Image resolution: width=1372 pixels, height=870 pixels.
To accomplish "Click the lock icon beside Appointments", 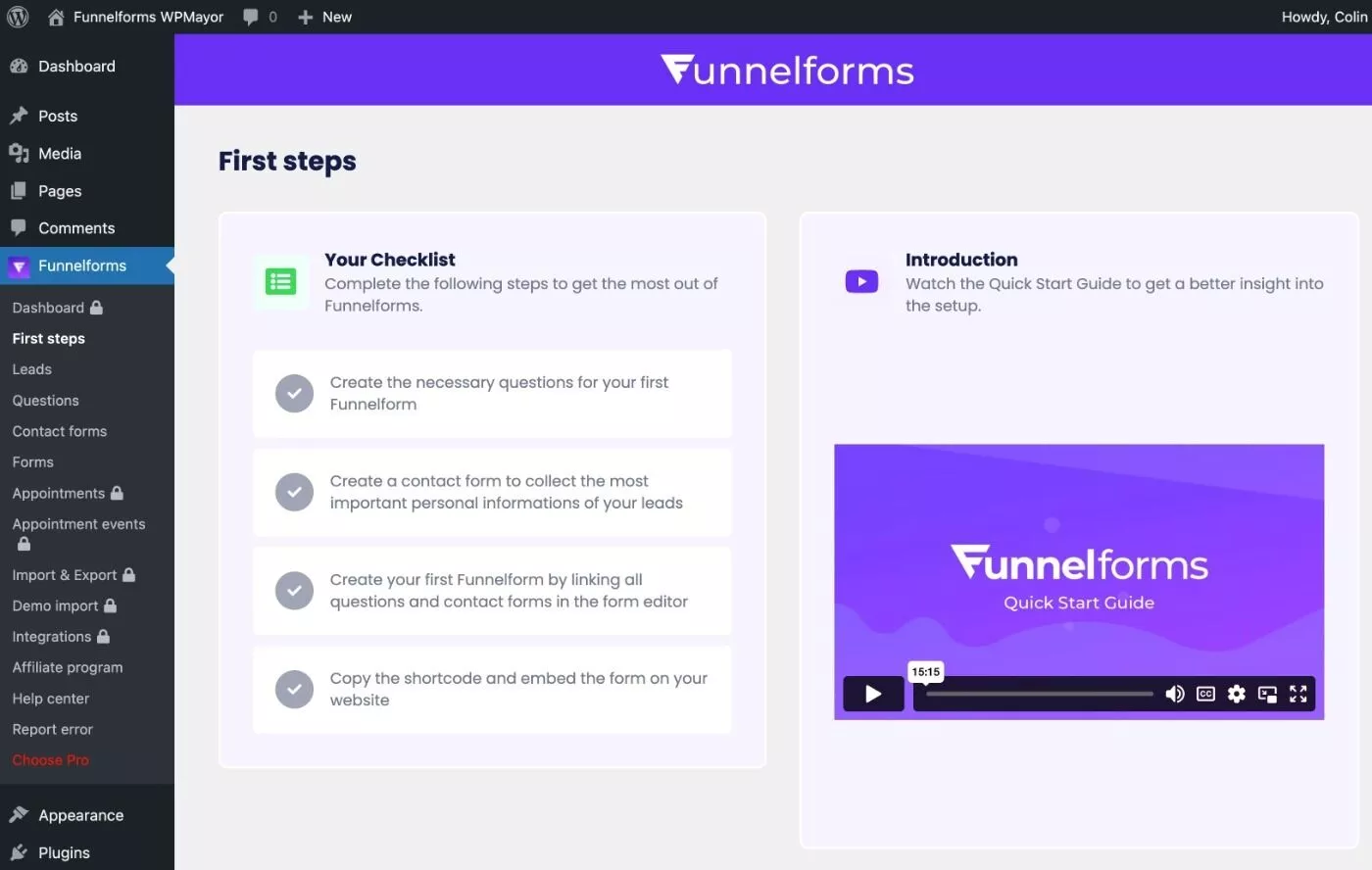I will 117,493.
